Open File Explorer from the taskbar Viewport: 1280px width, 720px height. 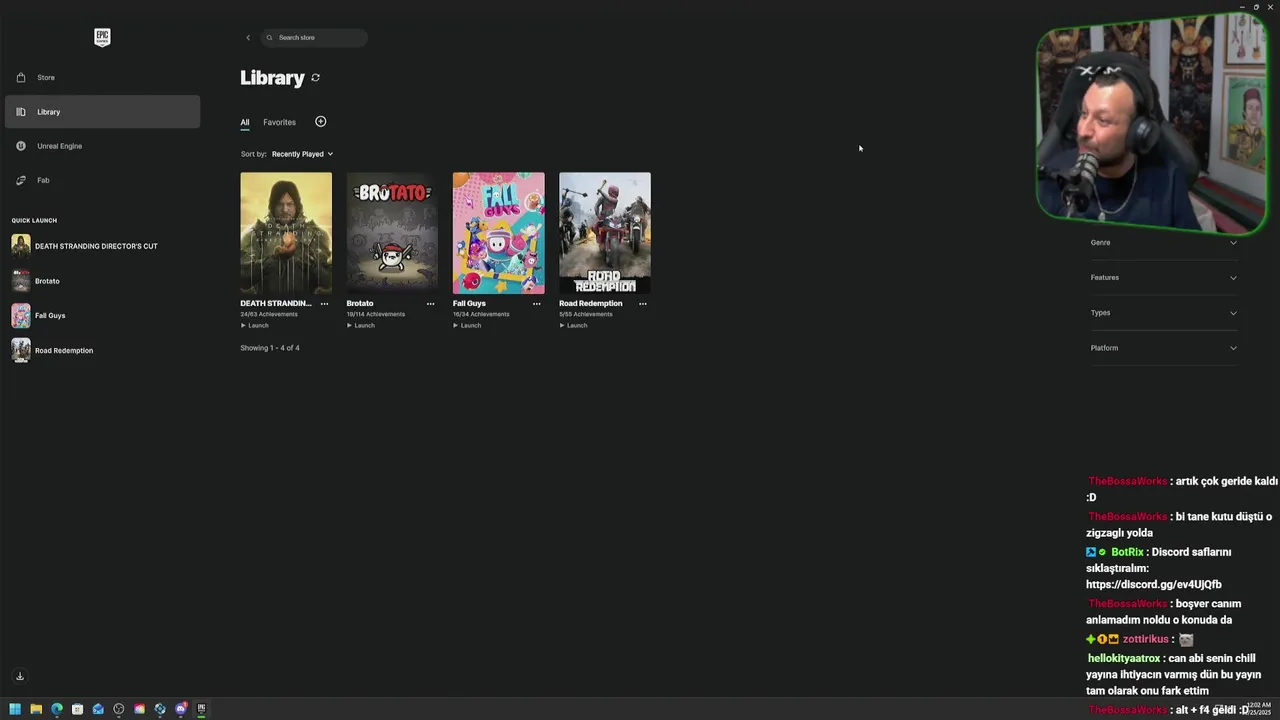click(36, 709)
